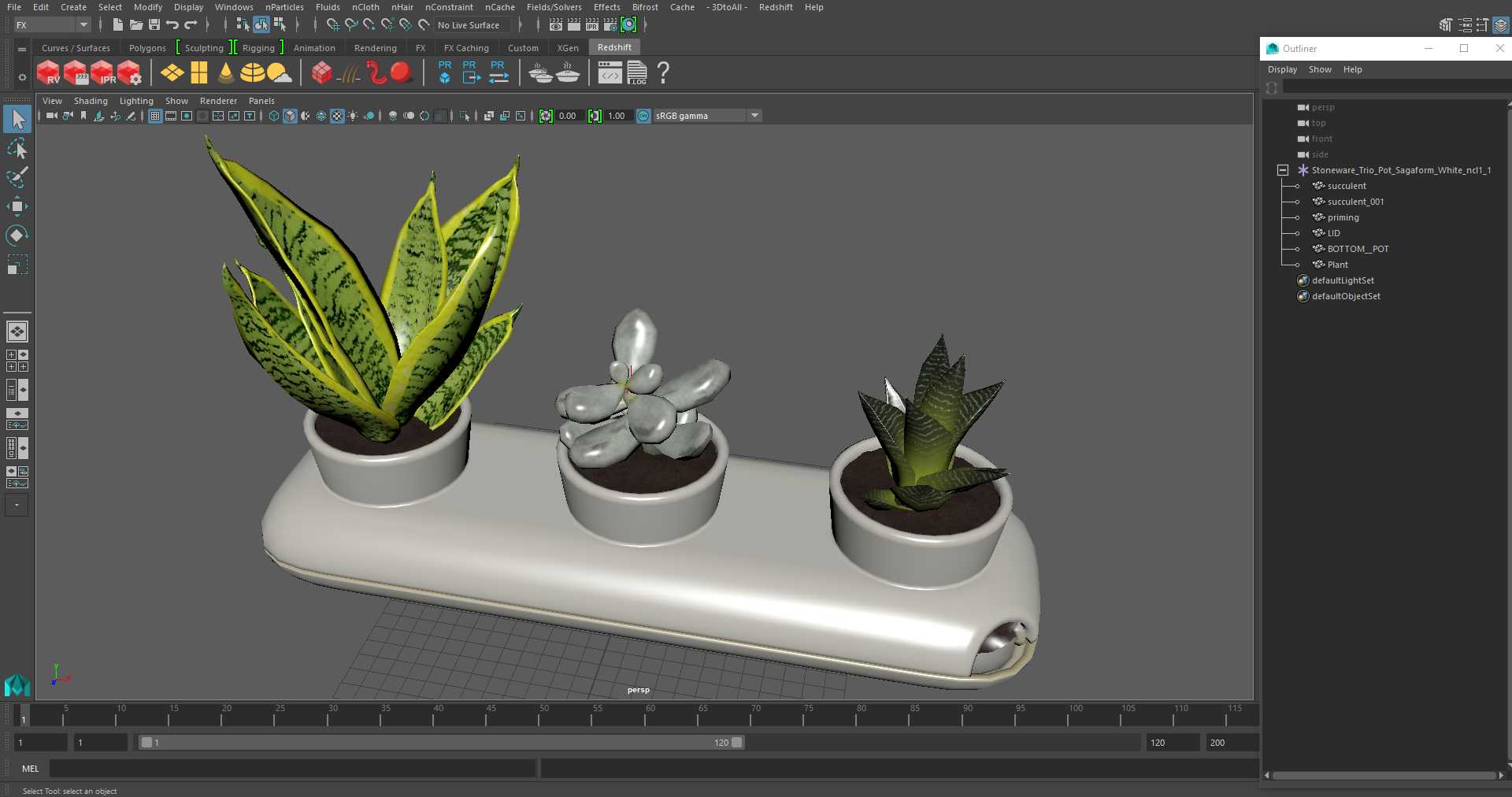The width and height of the screenshot is (1512, 797).
Task: Toggle wireframe shading cube in panel toolbar
Action: pos(274,116)
